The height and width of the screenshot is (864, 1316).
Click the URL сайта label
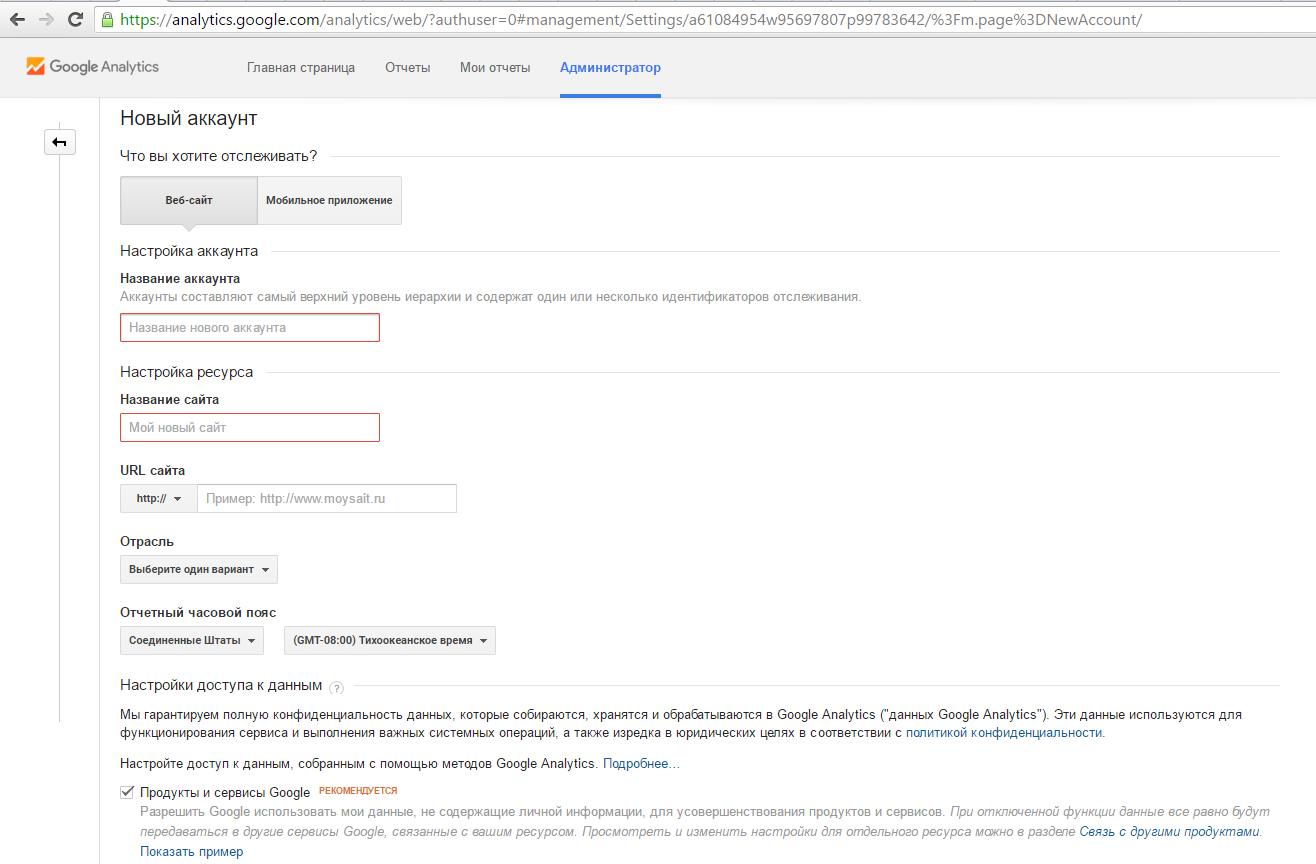153,470
